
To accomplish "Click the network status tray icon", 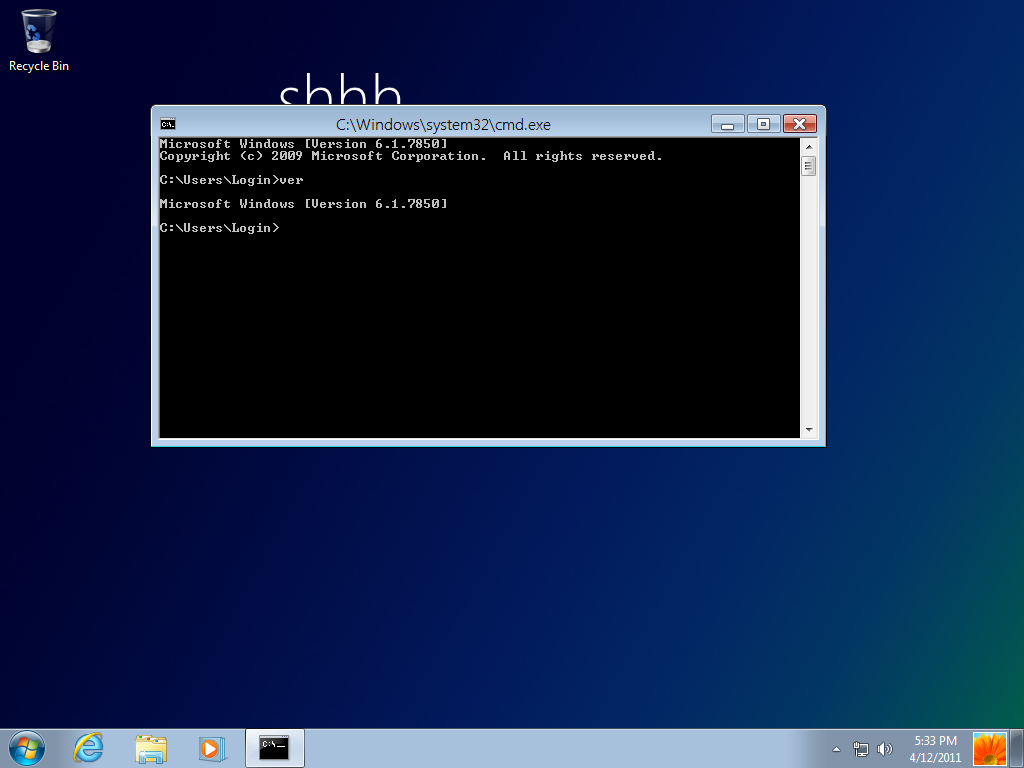I will (x=861, y=749).
